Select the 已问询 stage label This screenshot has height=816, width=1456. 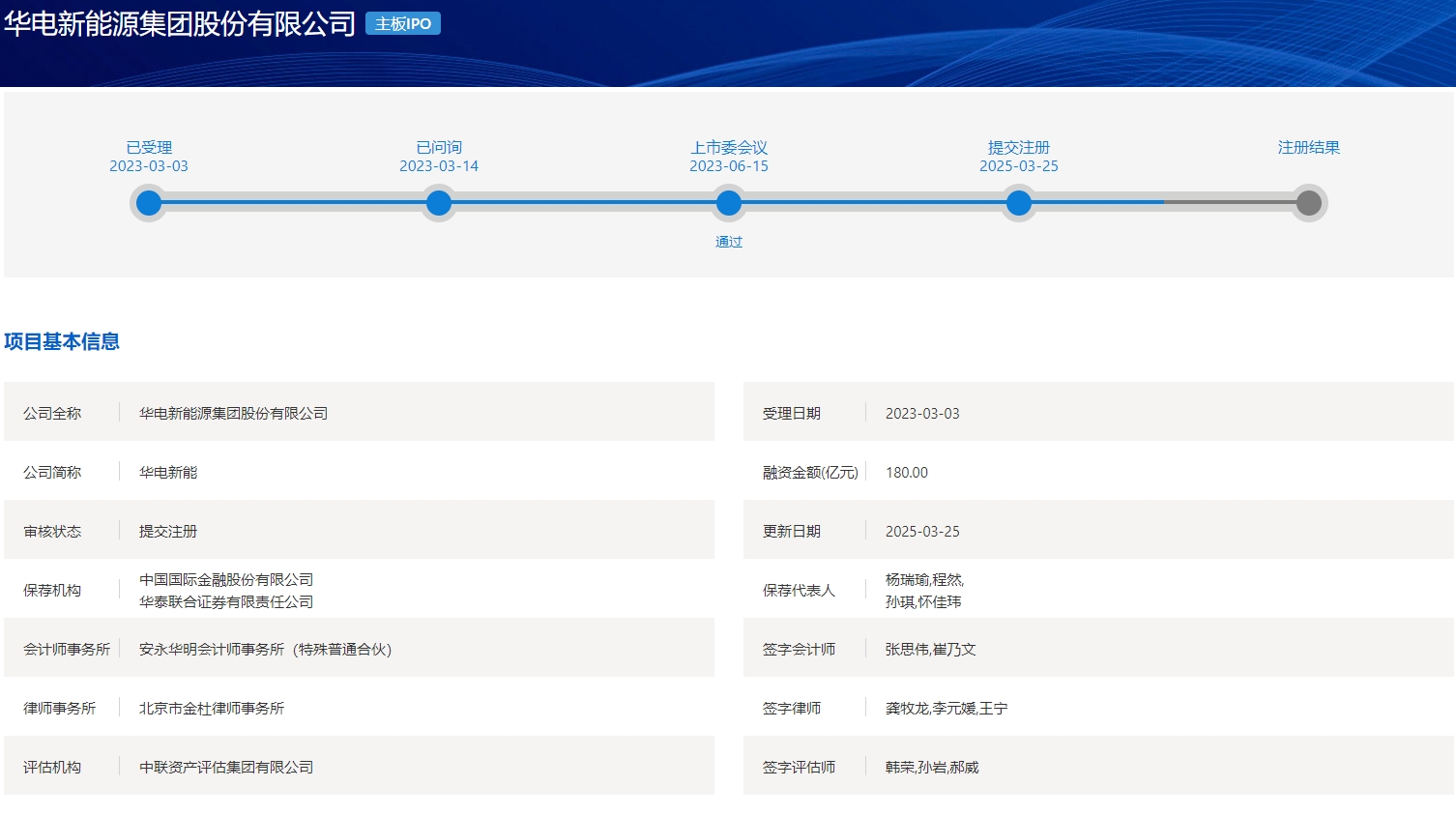[439, 147]
